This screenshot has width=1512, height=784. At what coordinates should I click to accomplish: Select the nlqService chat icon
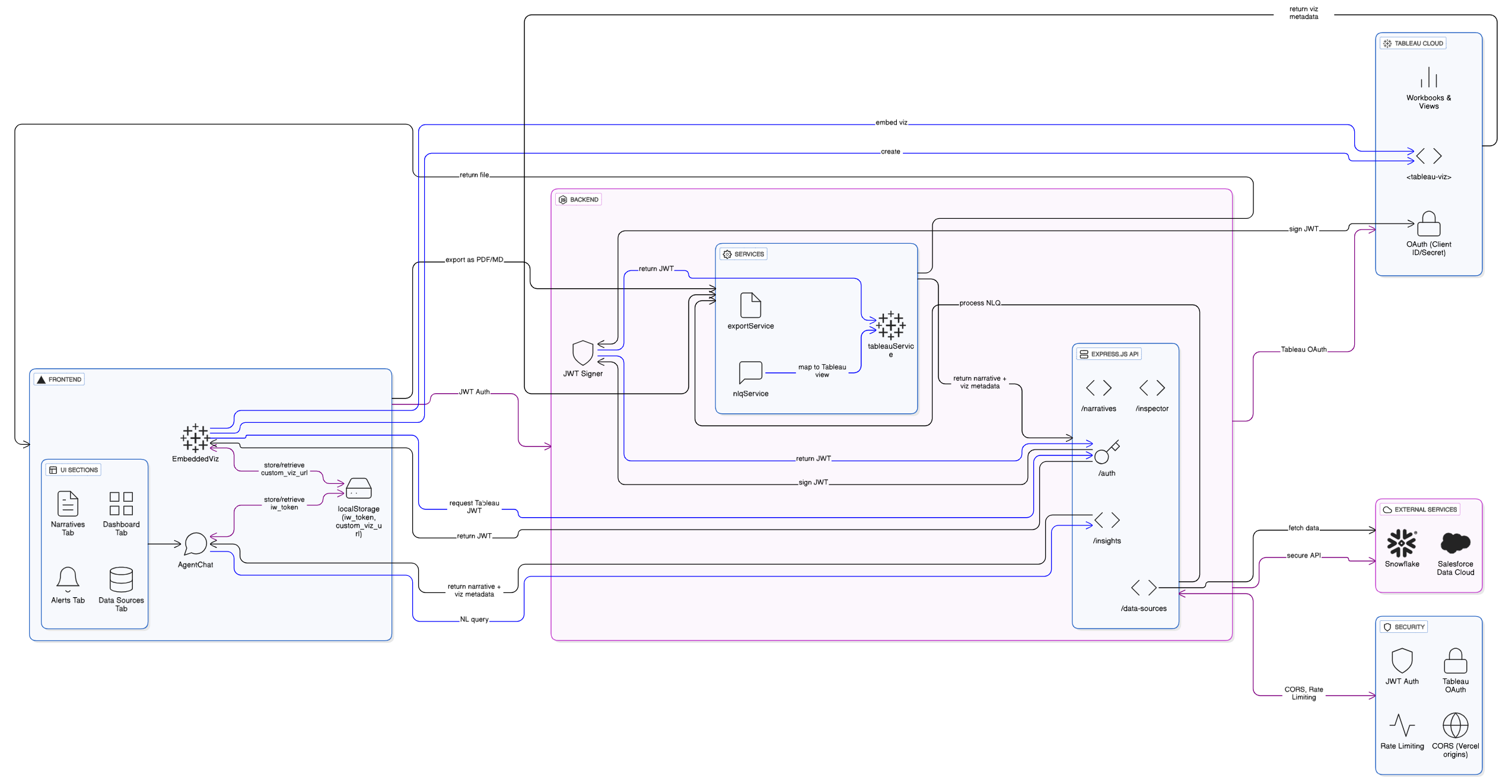pyautogui.click(x=750, y=372)
